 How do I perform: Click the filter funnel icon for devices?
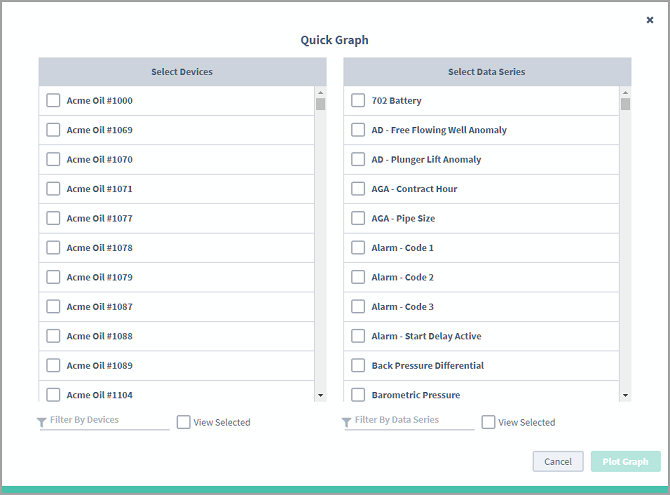click(x=41, y=422)
